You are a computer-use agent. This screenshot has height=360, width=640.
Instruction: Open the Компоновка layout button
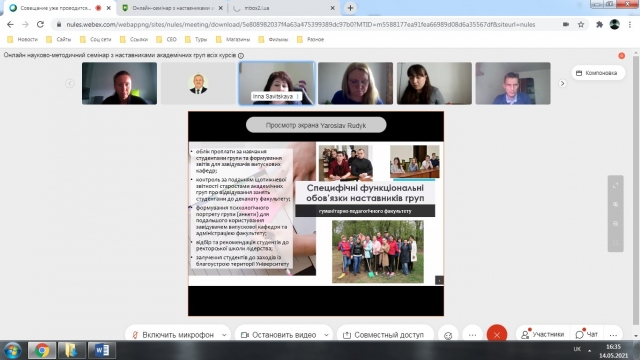[x=598, y=73]
